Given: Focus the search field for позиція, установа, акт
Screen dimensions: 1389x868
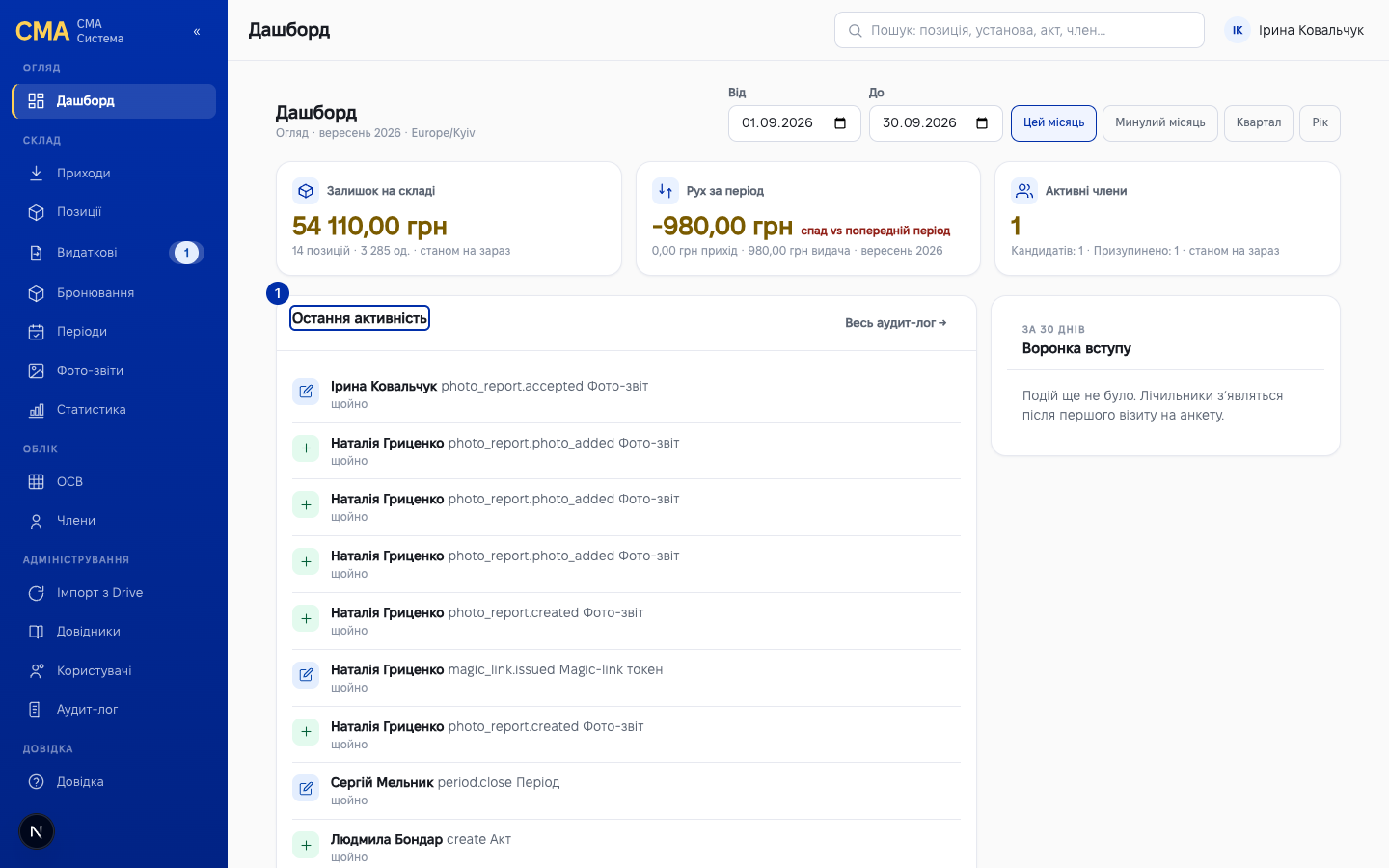Looking at the screenshot, I should point(1020,30).
